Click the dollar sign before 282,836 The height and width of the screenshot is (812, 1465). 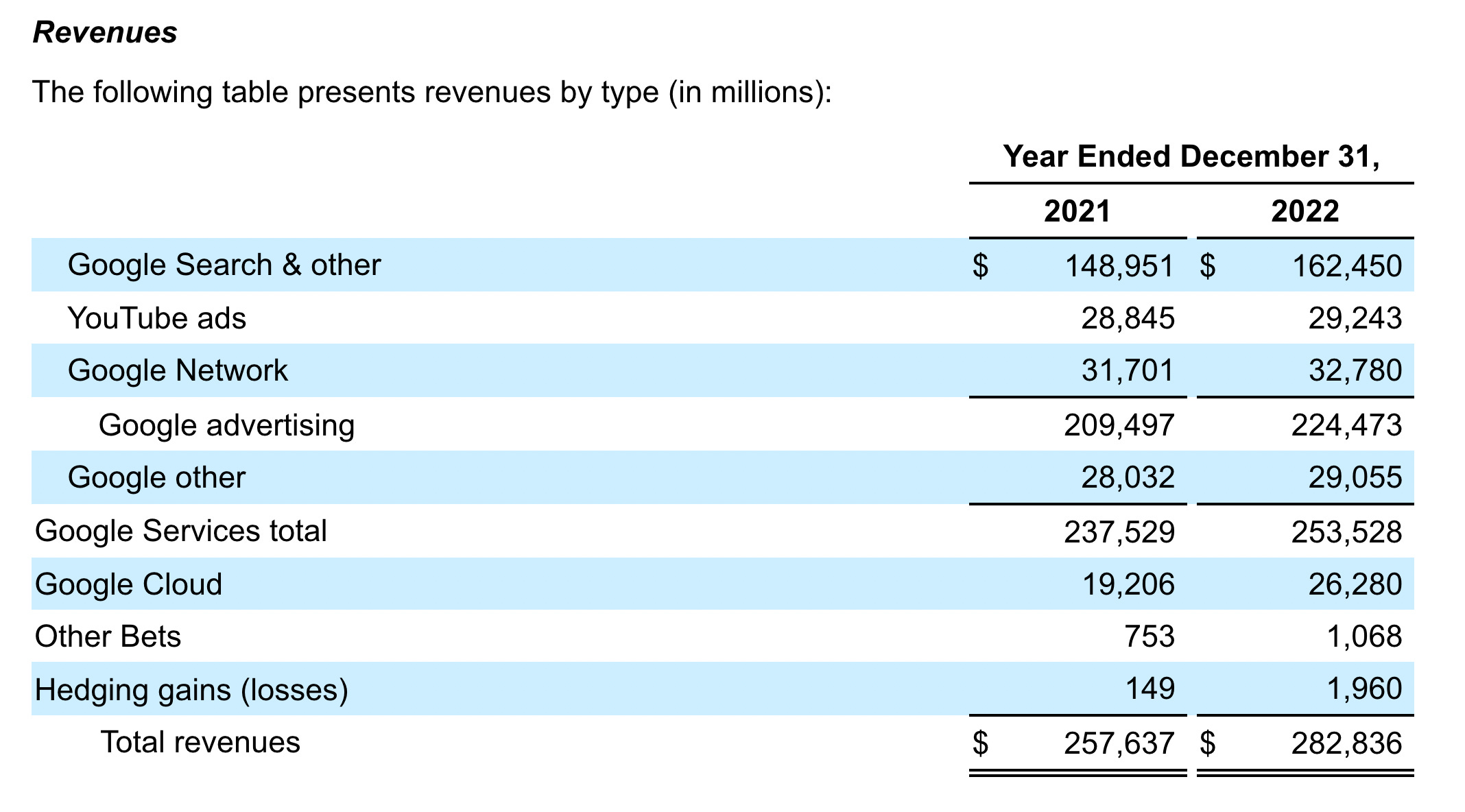pos(1208,743)
